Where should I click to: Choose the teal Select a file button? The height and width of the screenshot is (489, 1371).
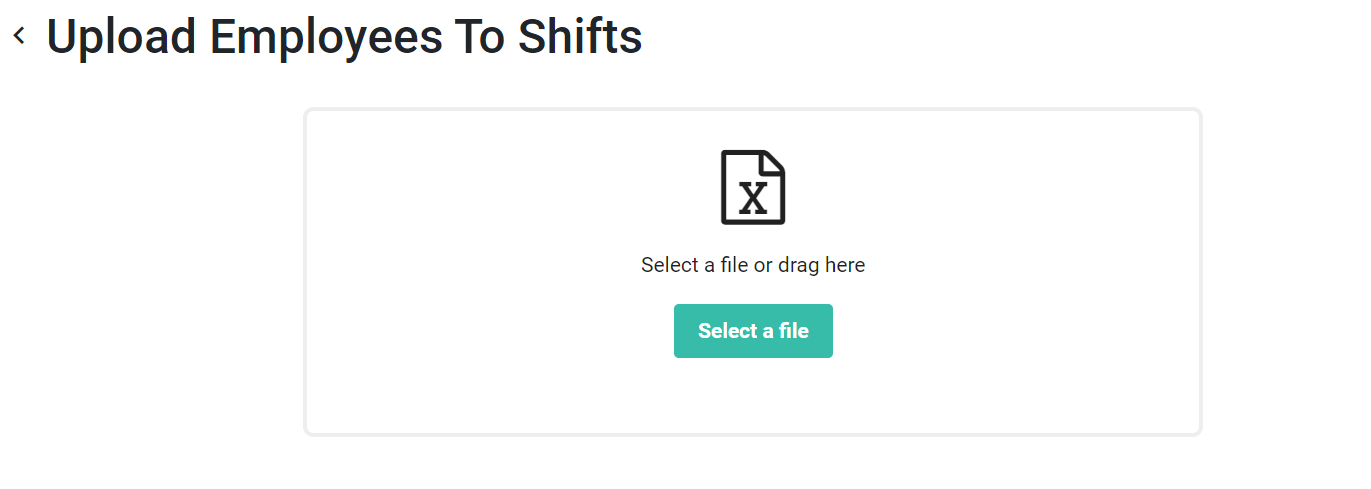pyautogui.click(x=753, y=331)
